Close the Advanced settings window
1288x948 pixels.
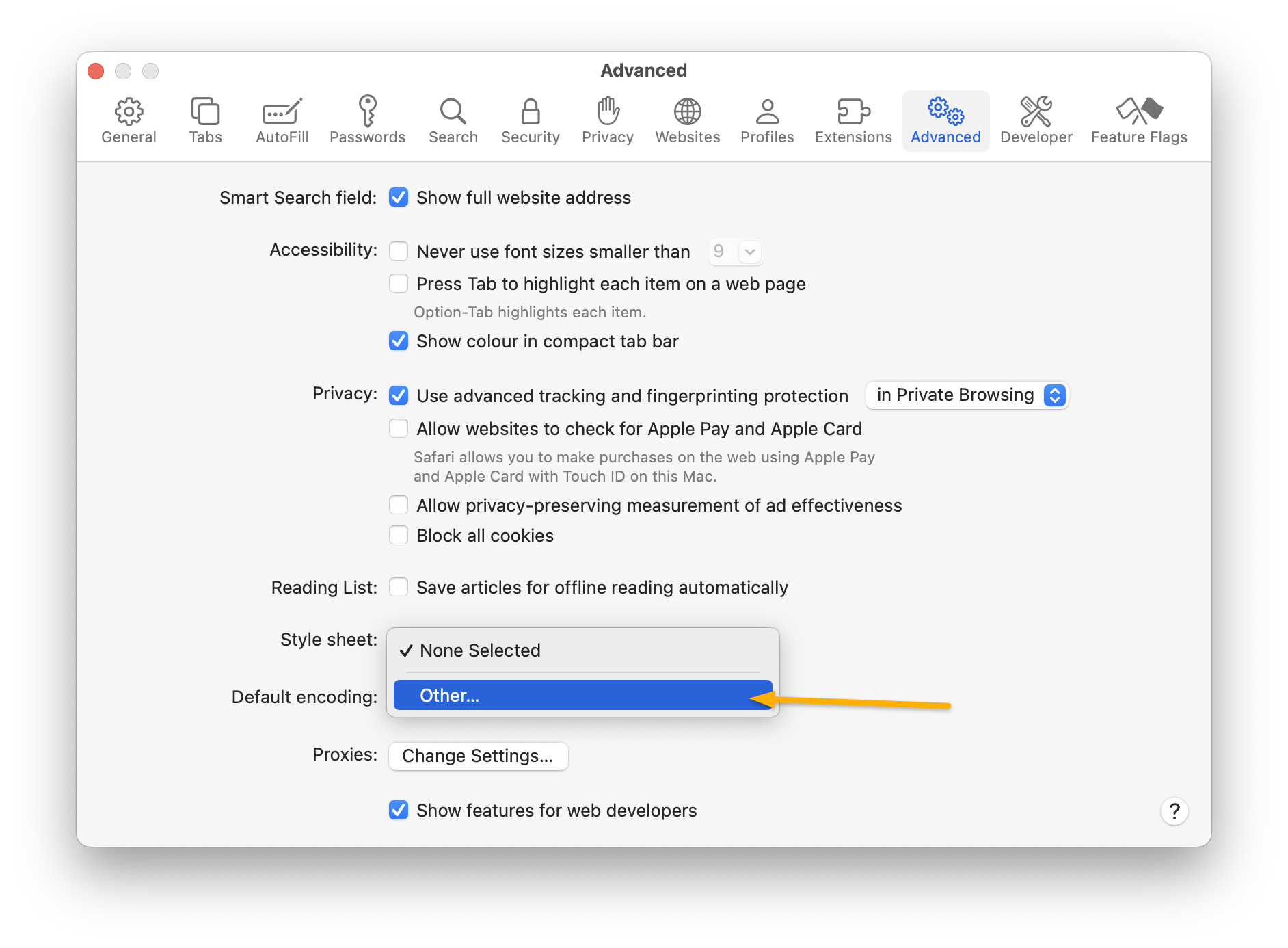tap(96, 71)
